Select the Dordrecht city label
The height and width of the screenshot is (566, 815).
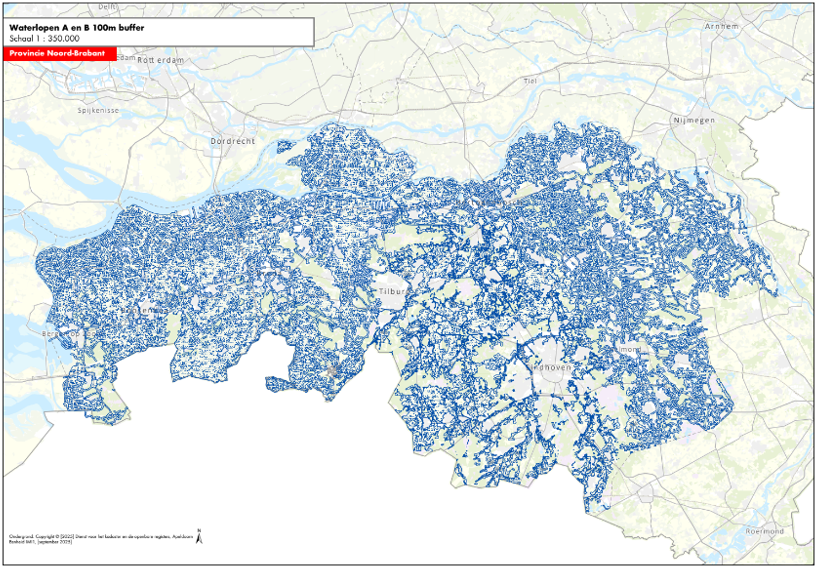[x=233, y=142]
